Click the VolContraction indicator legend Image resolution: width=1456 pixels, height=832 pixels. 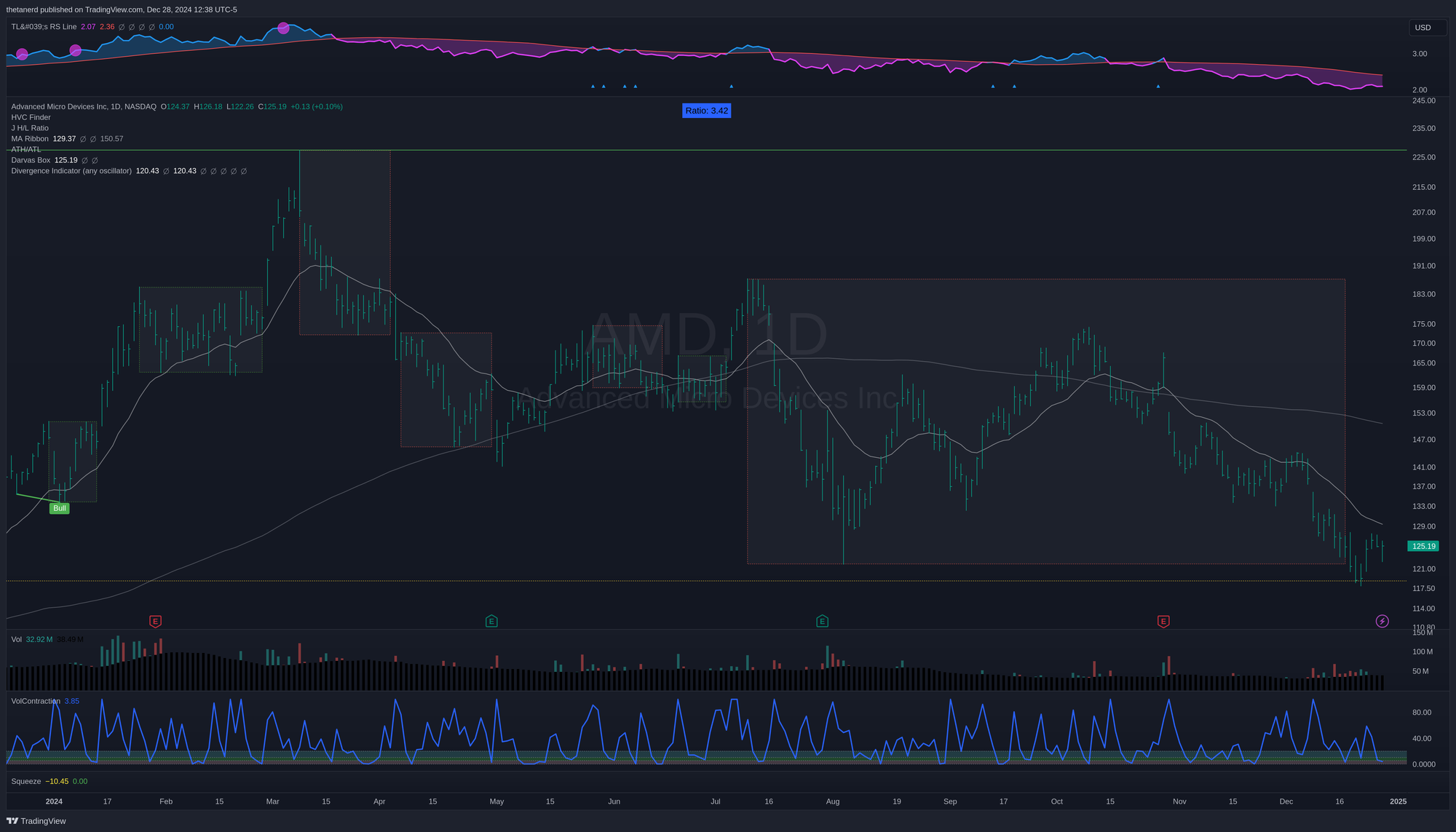coord(36,701)
